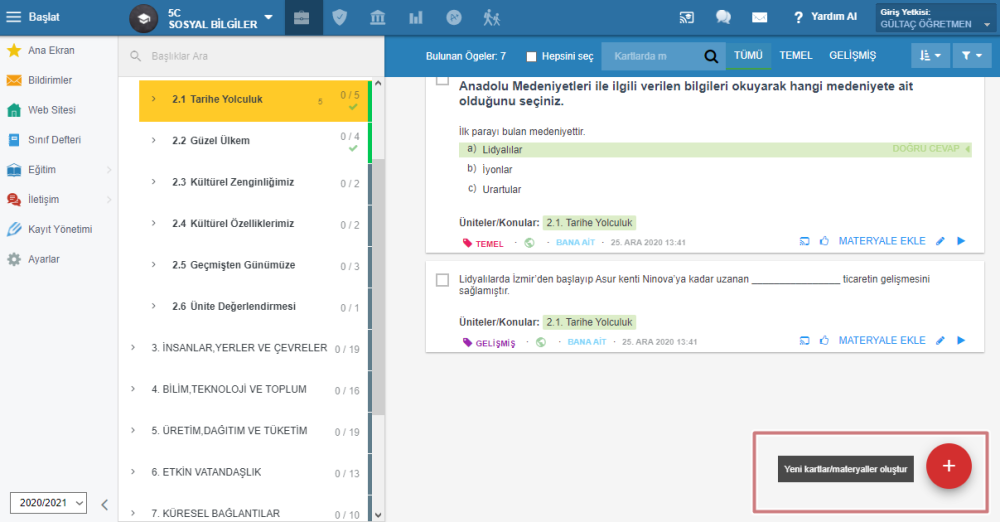Open the walking figures icon
This screenshot has height=522, width=1000.
tap(491, 17)
